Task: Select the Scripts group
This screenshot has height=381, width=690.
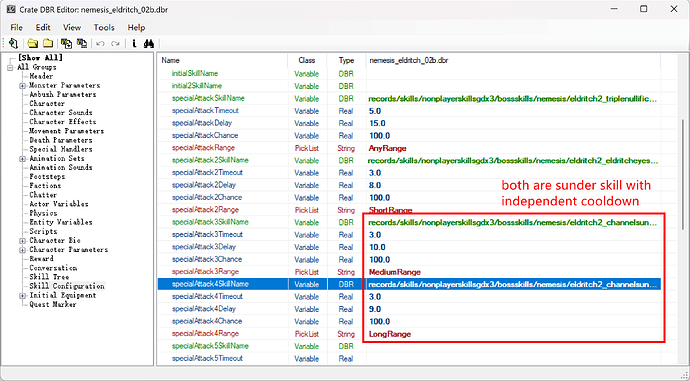Action: point(43,231)
